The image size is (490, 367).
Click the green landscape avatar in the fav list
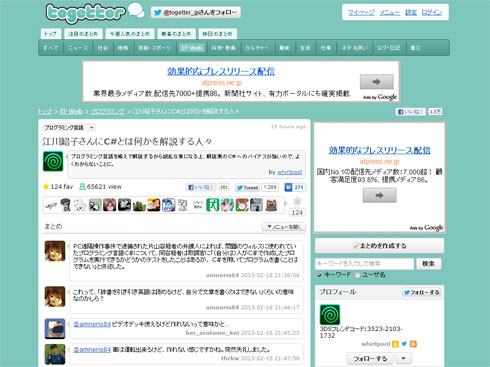click(x=139, y=205)
